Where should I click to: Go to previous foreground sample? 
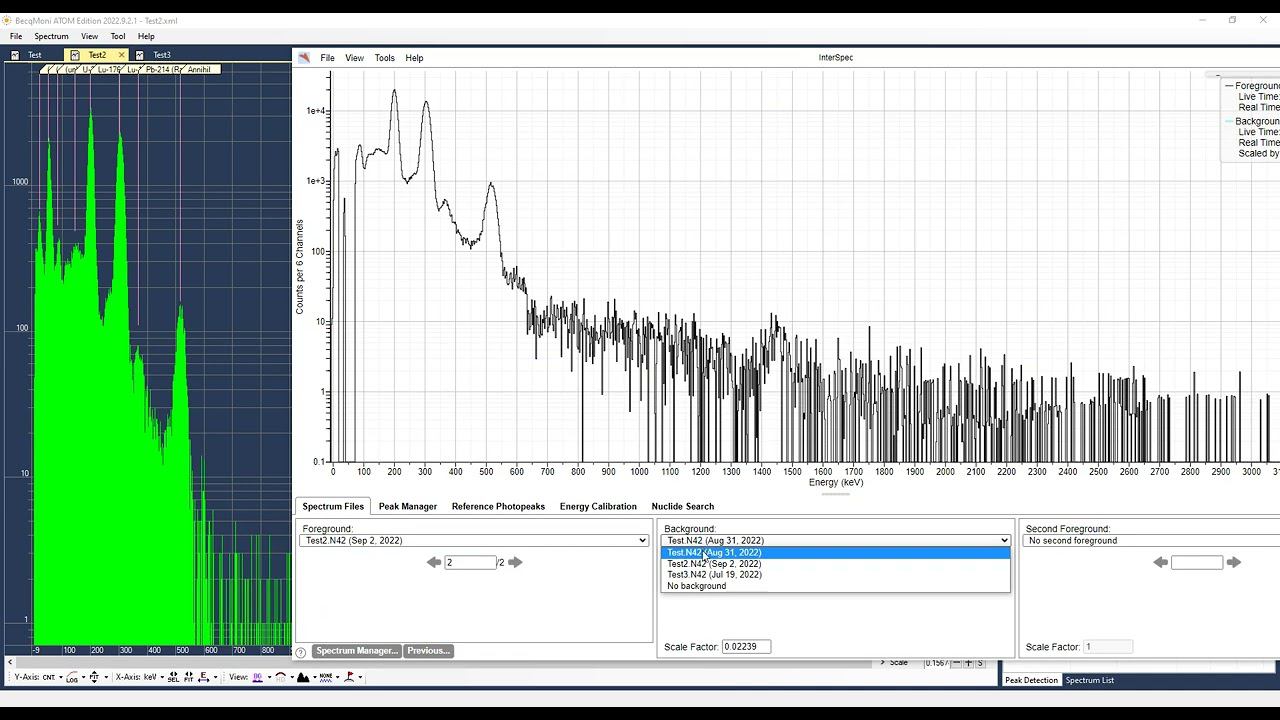click(x=434, y=562)
